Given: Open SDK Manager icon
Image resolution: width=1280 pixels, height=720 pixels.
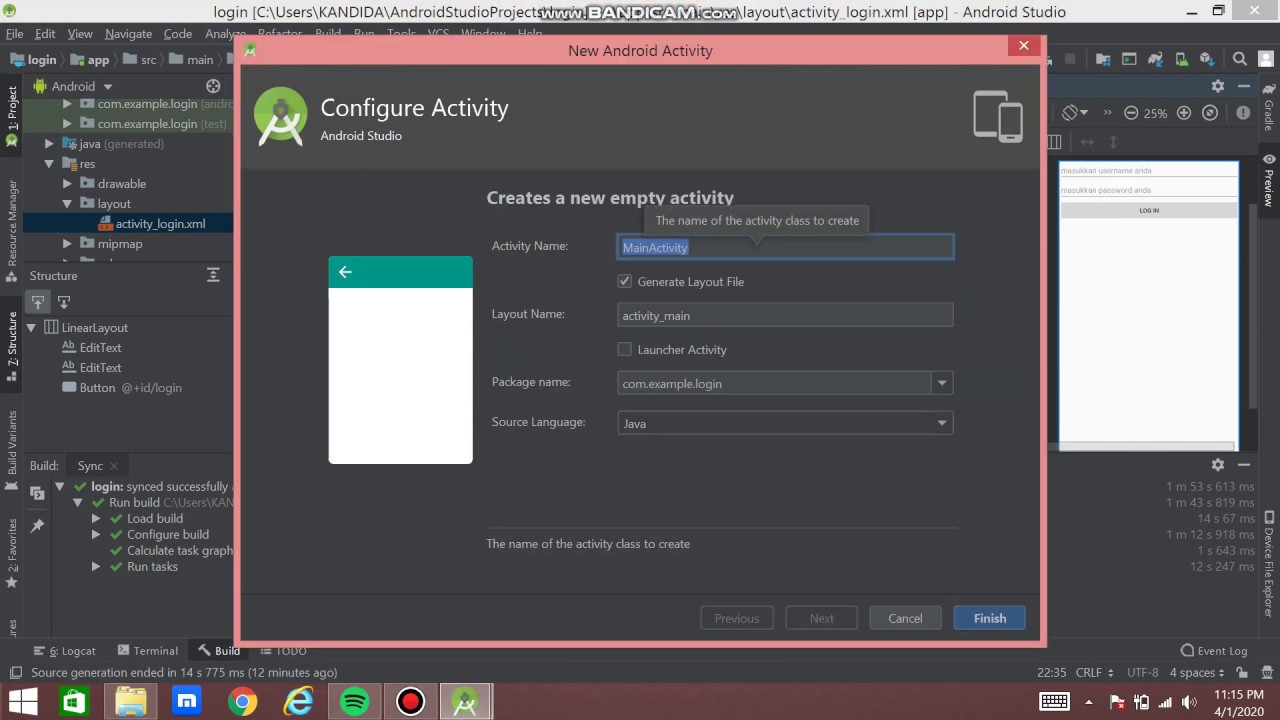Looking at the screenshot, I should pyautogui.click(x=1207, y=59).
